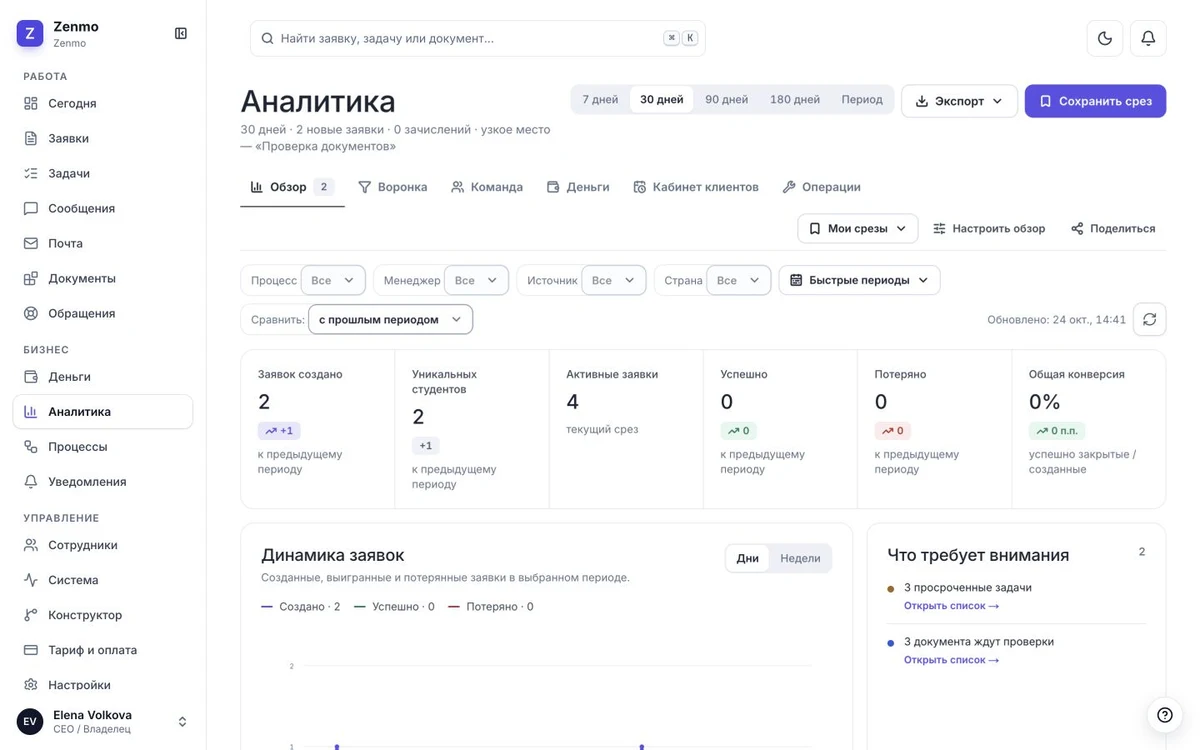Expand Мои срезы dropdown
This screenshot has height=750, width=1200.
pos(858,228)
